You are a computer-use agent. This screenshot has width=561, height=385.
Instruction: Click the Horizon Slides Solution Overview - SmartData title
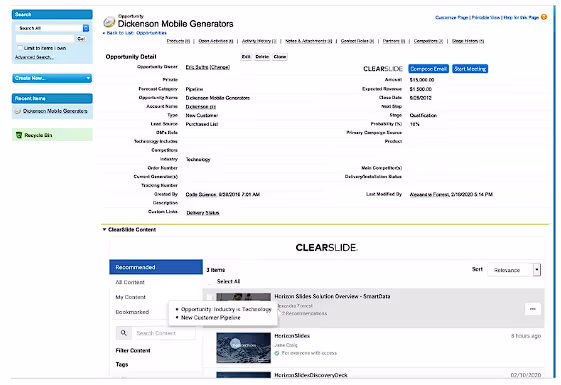pyautogui.click(x=332, y=296)
